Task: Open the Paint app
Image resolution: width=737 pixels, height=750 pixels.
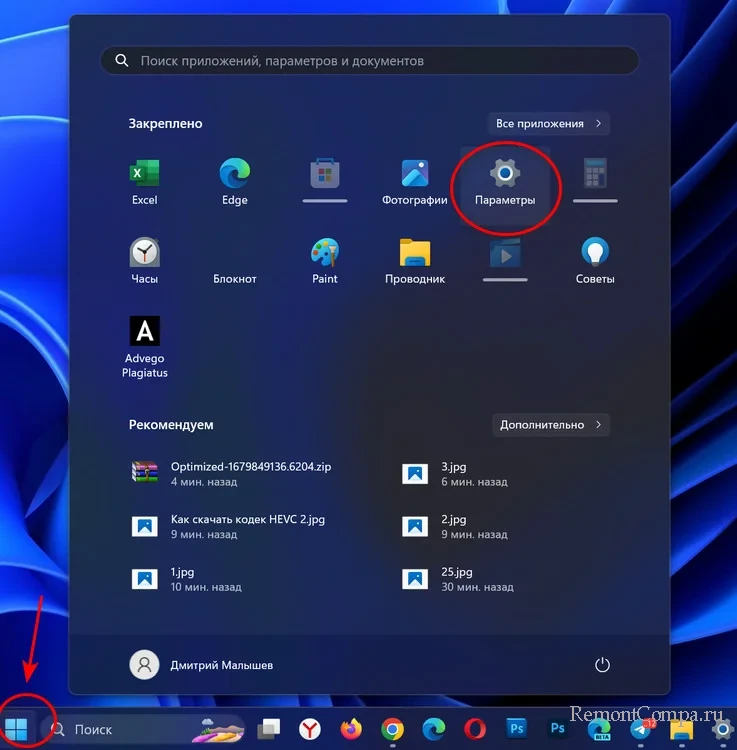Action: tap(325, 261)
